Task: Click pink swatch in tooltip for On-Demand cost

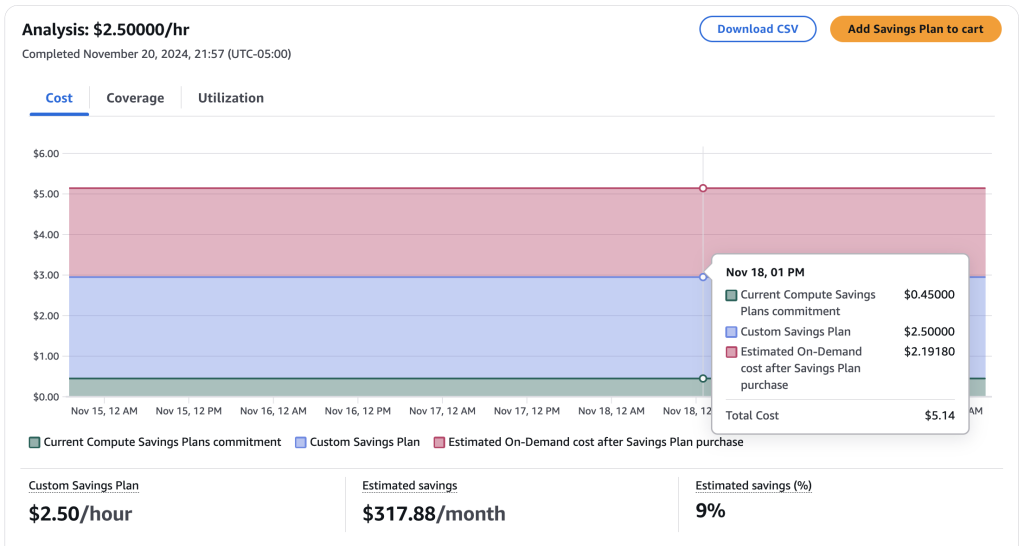Action: tap(731, 352)
